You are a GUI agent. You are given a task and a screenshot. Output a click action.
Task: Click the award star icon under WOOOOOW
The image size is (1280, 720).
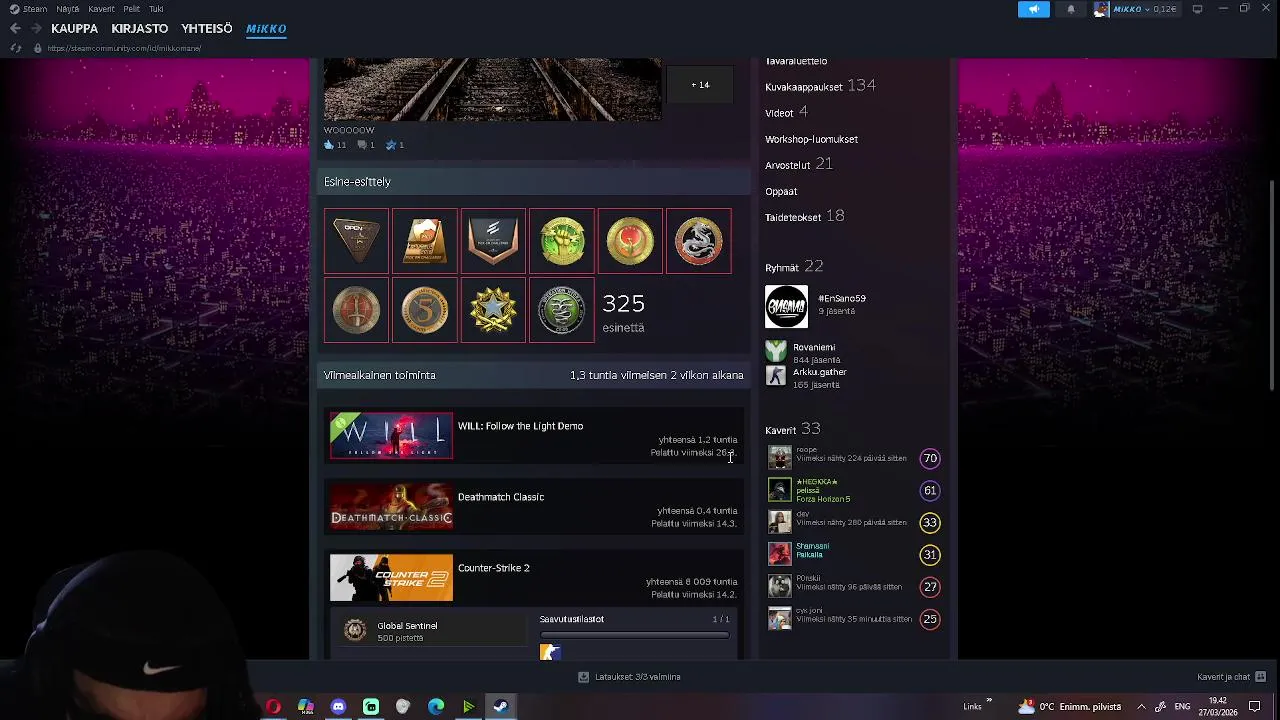click(x=391, y=145)
